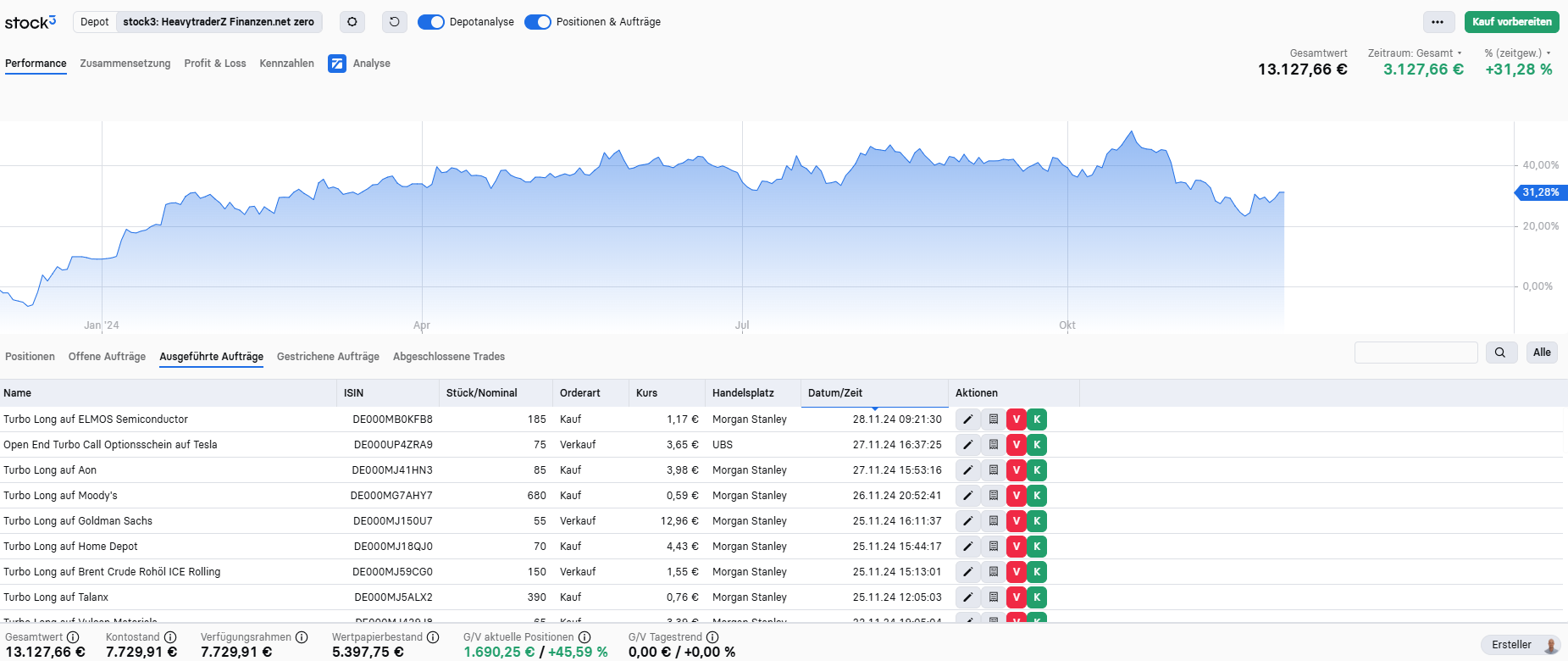The image size is (1568, 661).
Task: Sort by the Datum/Zeit column header
Action: point(874,393)
